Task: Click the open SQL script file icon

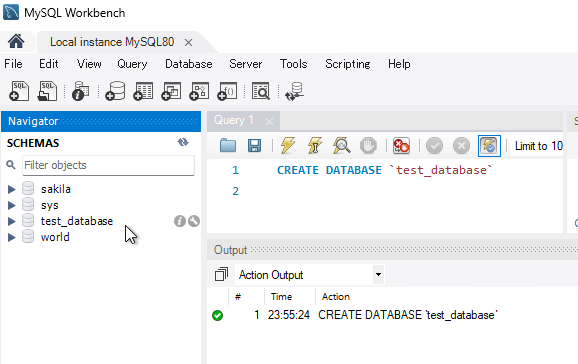Action: [47, 91]
